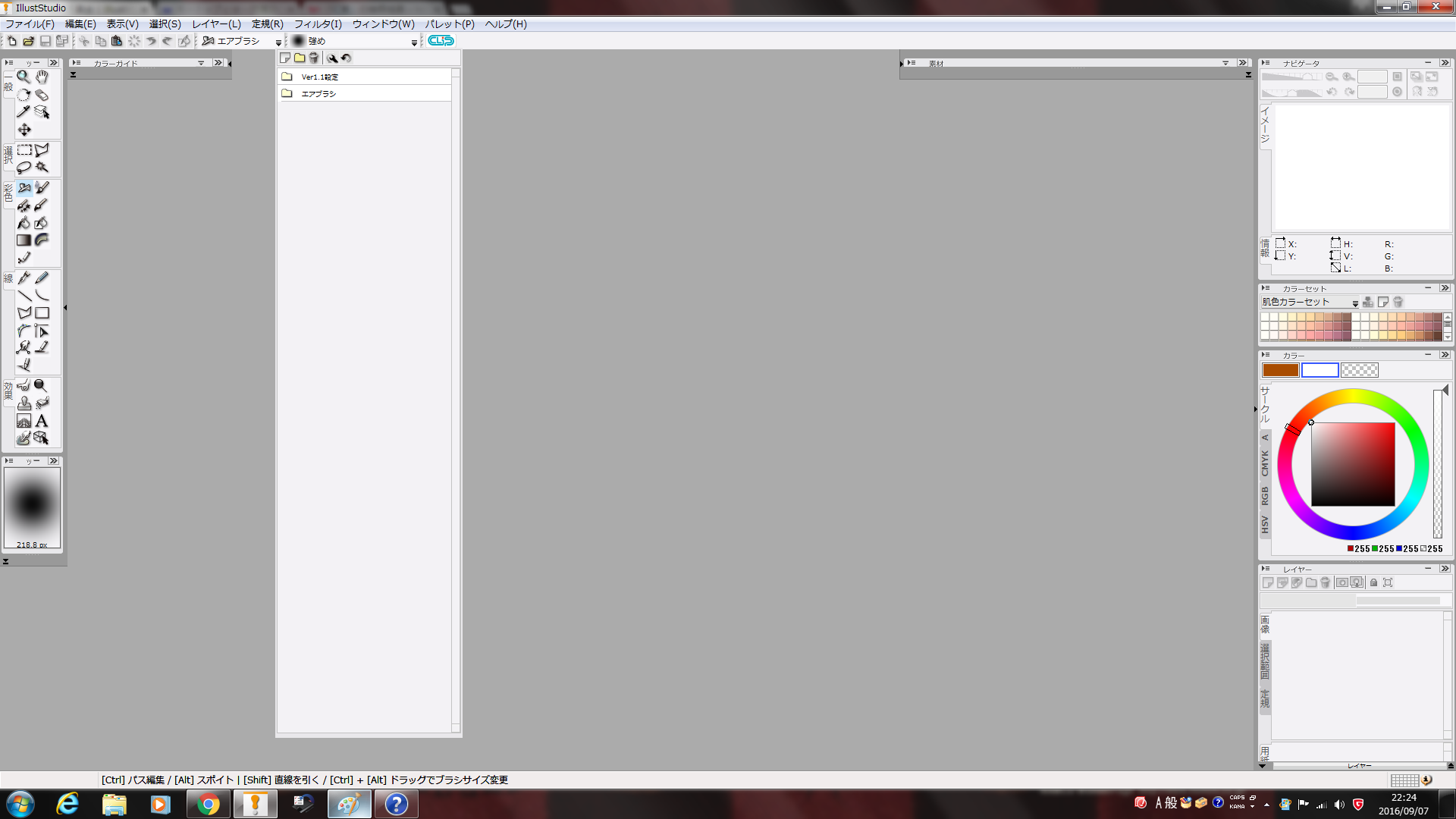The width and height of the screenshot is (1456, 819).
Task: Select the Text tool
Action: [42, 421]
